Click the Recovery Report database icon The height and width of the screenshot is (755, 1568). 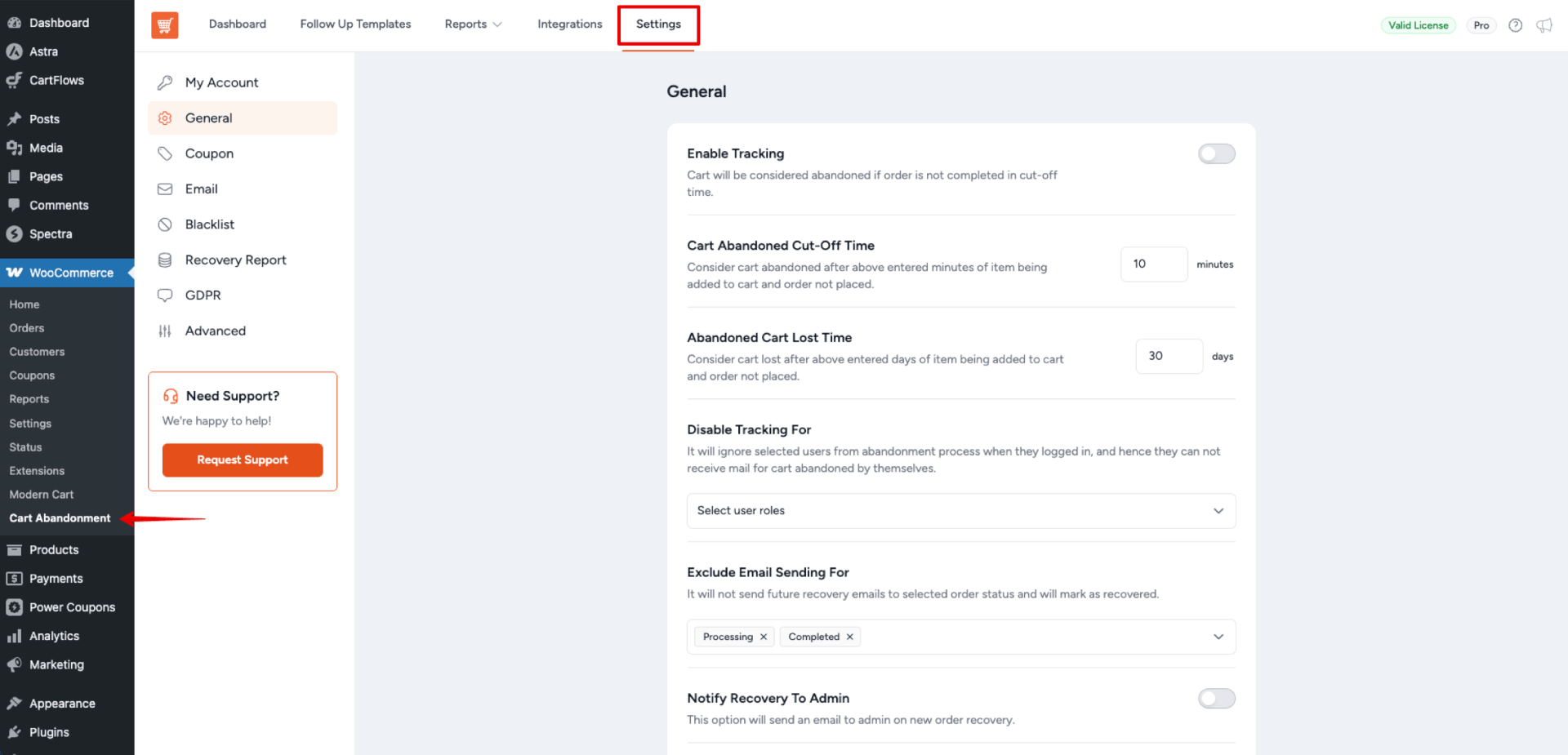point(165,260)
